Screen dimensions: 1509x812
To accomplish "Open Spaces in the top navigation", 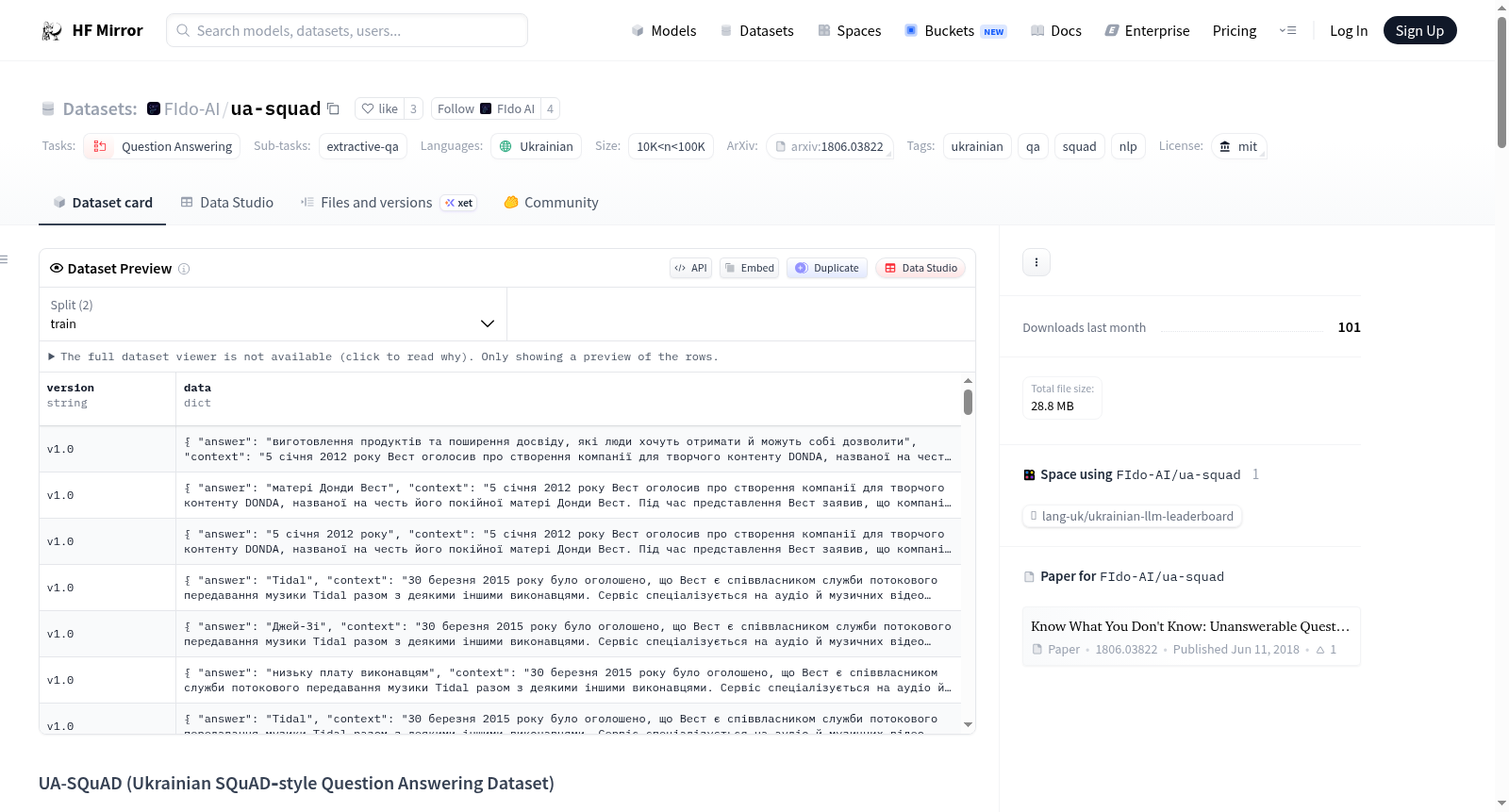I will point(850,31).
